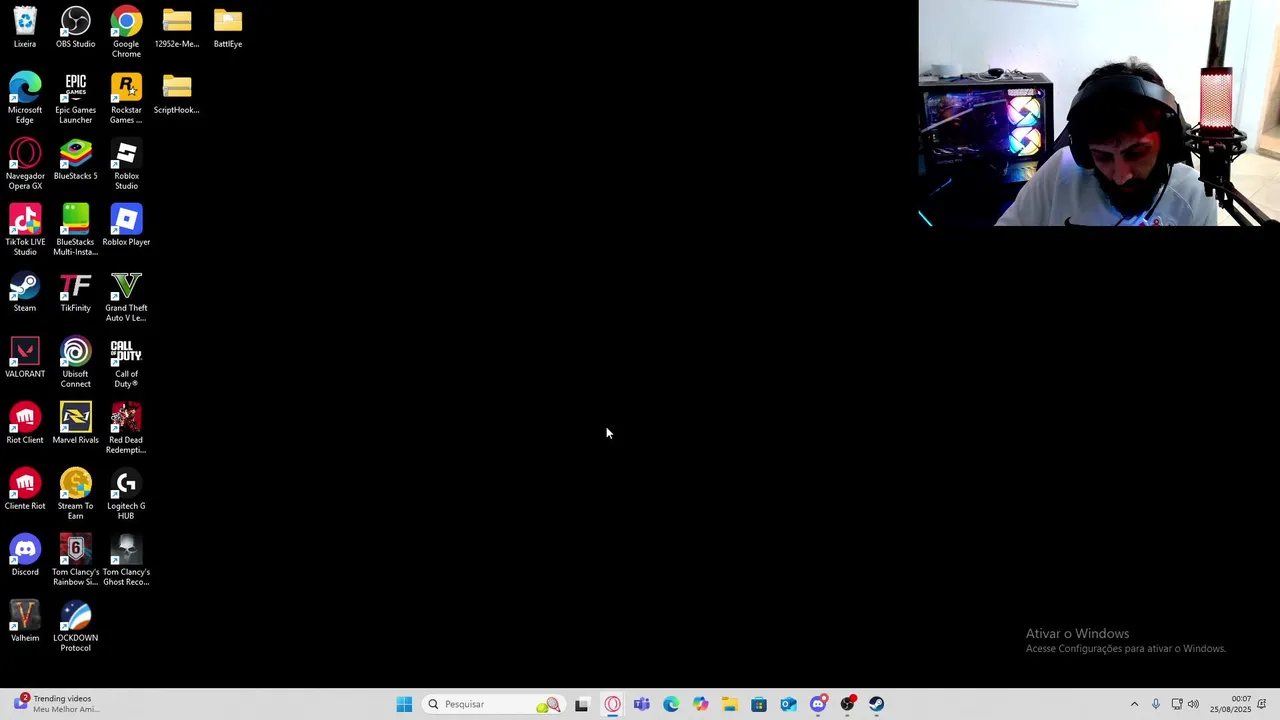Viewport: 1280px width, 720px height.
Task: Select the Riot Client shortcut
Action: pos(25,423)
